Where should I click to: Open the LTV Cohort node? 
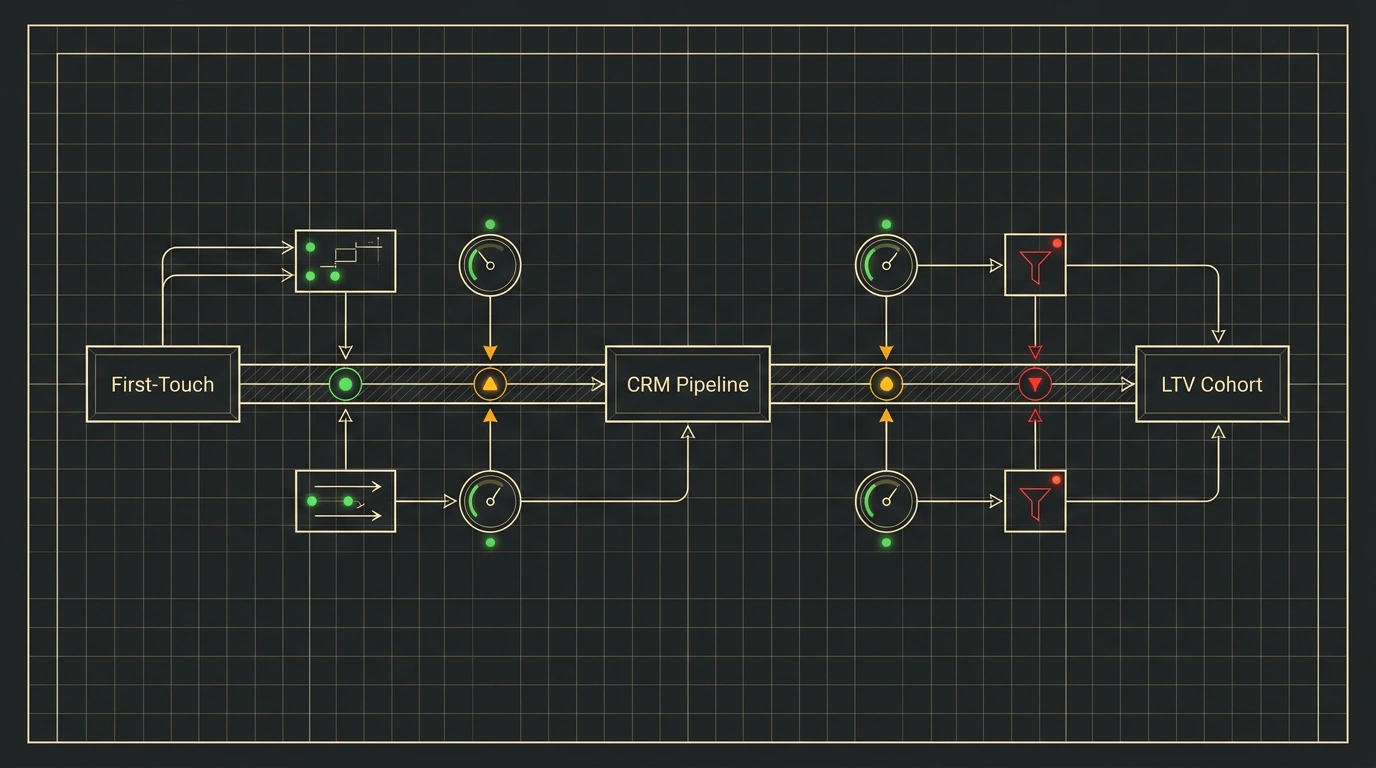tap(1212, 384)
